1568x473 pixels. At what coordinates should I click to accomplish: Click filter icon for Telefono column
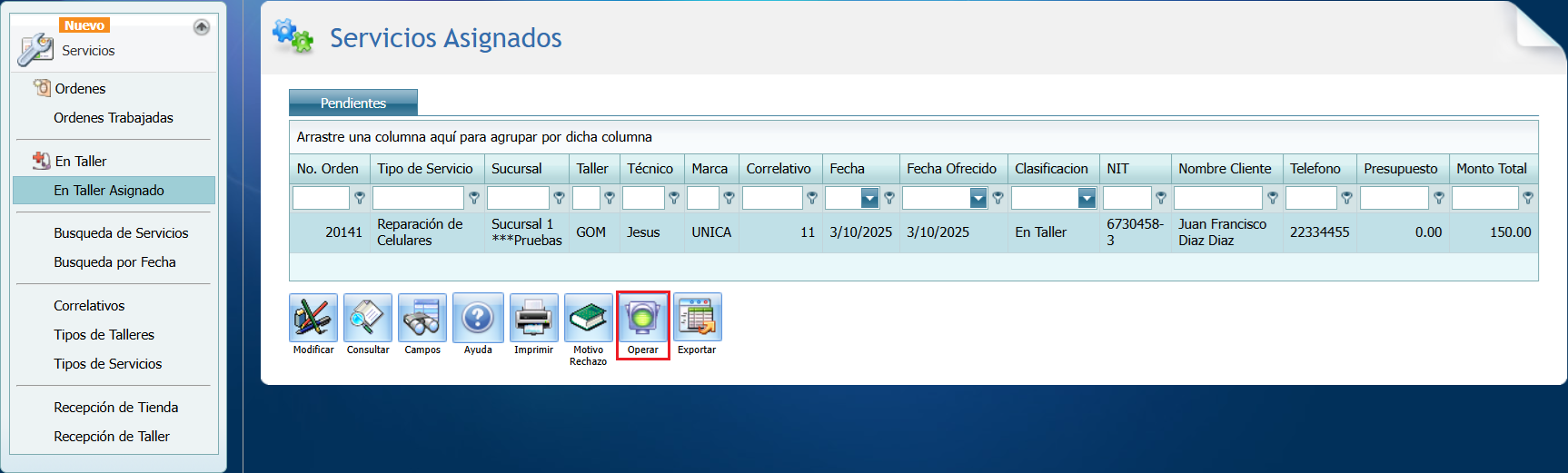coord(1347,198)
